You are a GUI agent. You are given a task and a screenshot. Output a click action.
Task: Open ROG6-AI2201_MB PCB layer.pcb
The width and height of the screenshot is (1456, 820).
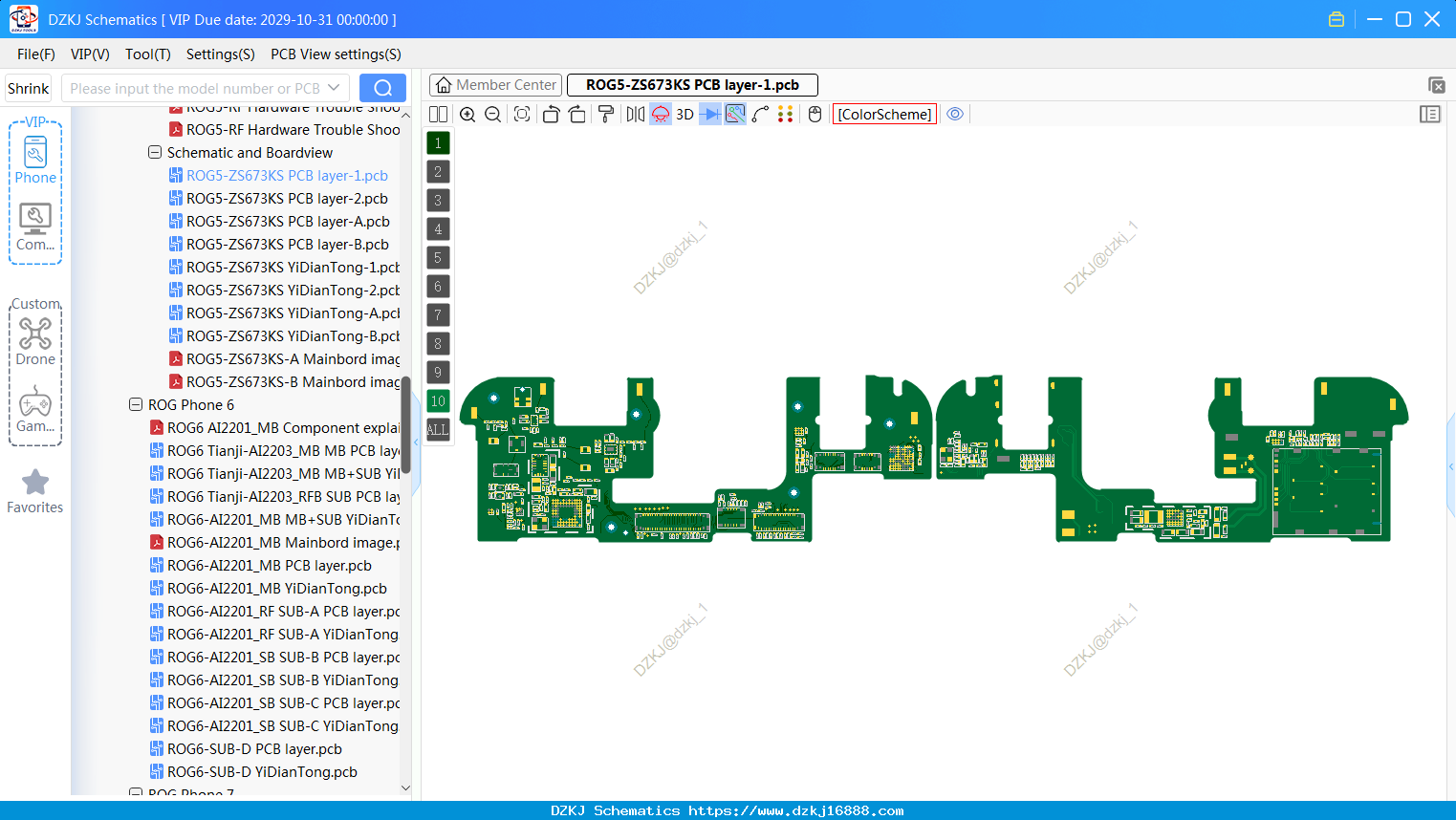(270, 566)
